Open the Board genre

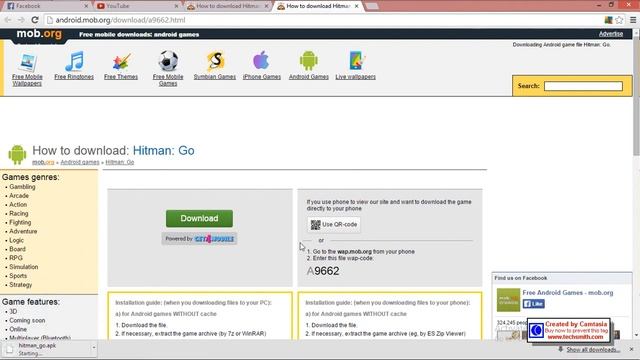click(17, 249)
